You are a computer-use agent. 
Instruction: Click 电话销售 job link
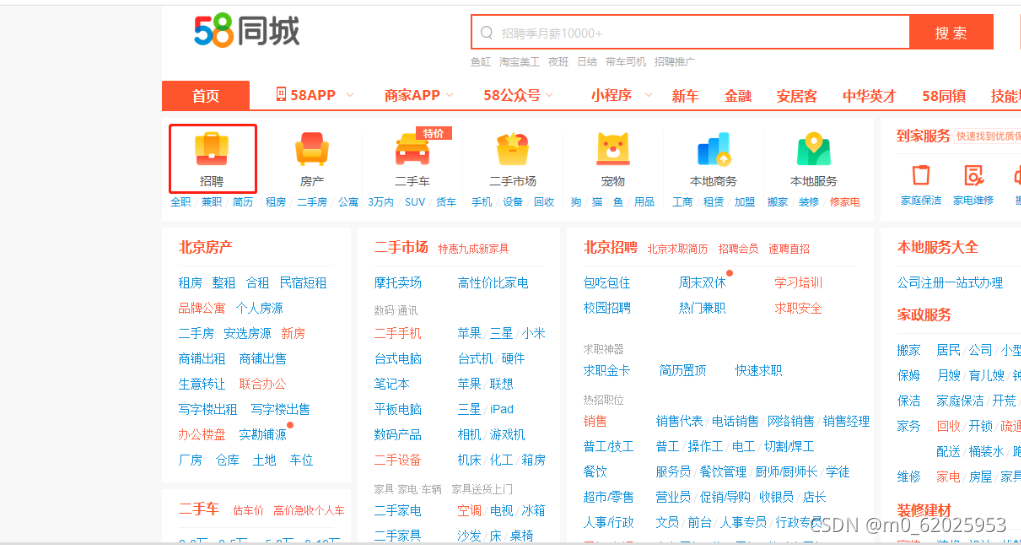pyautogui.click(x=735, y=421)
